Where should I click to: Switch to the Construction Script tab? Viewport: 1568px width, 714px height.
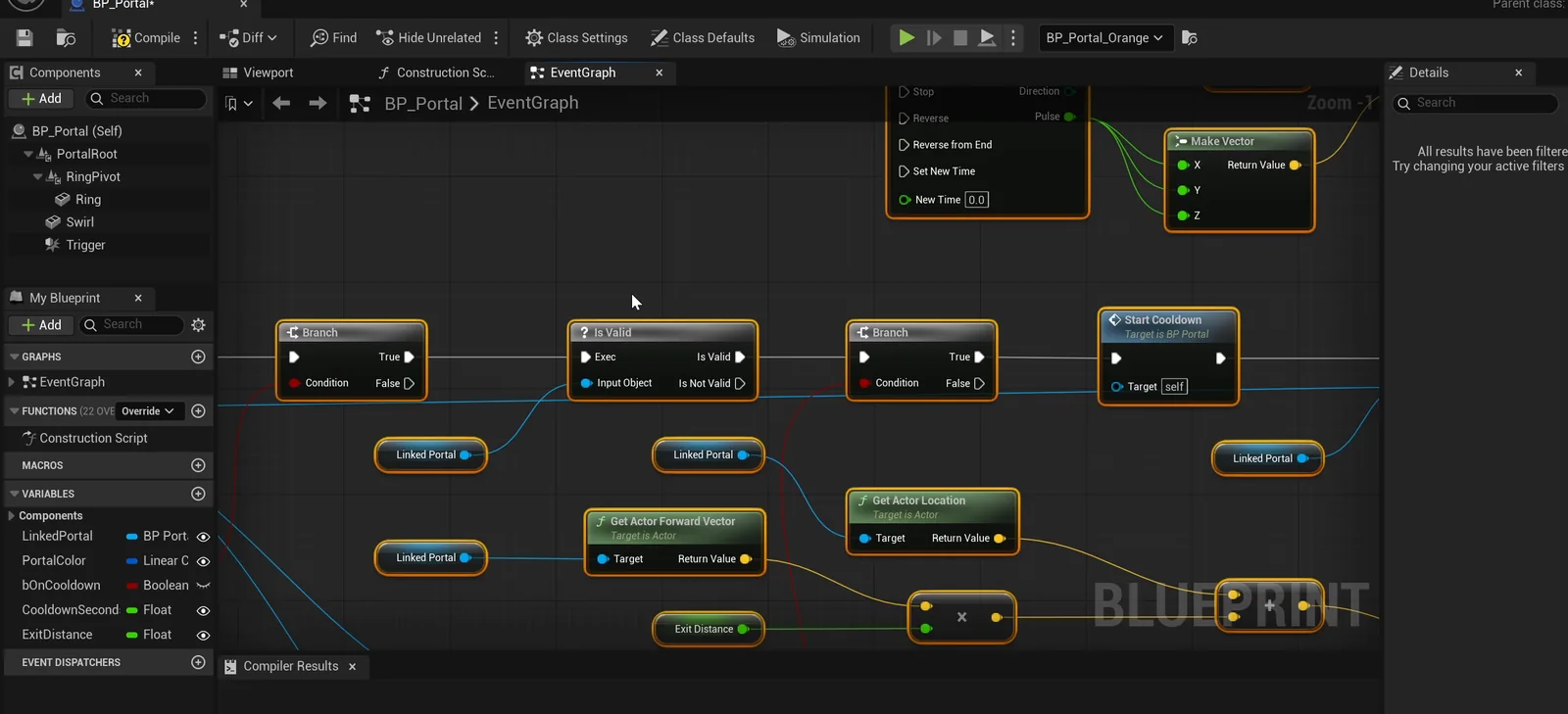pos(436,72)
